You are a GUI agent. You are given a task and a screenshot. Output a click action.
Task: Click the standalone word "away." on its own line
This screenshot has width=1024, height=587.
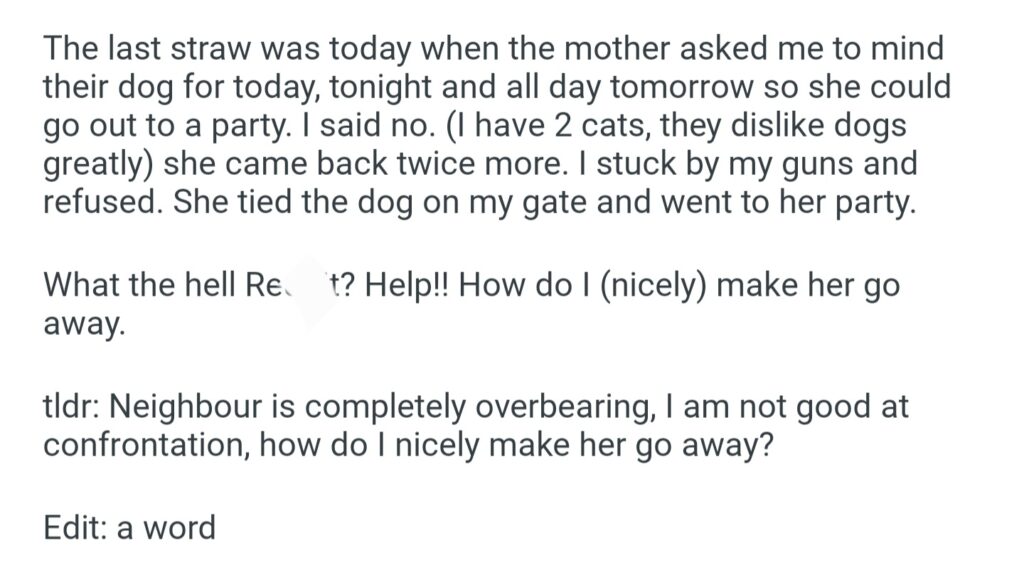[x=84, y=325]
